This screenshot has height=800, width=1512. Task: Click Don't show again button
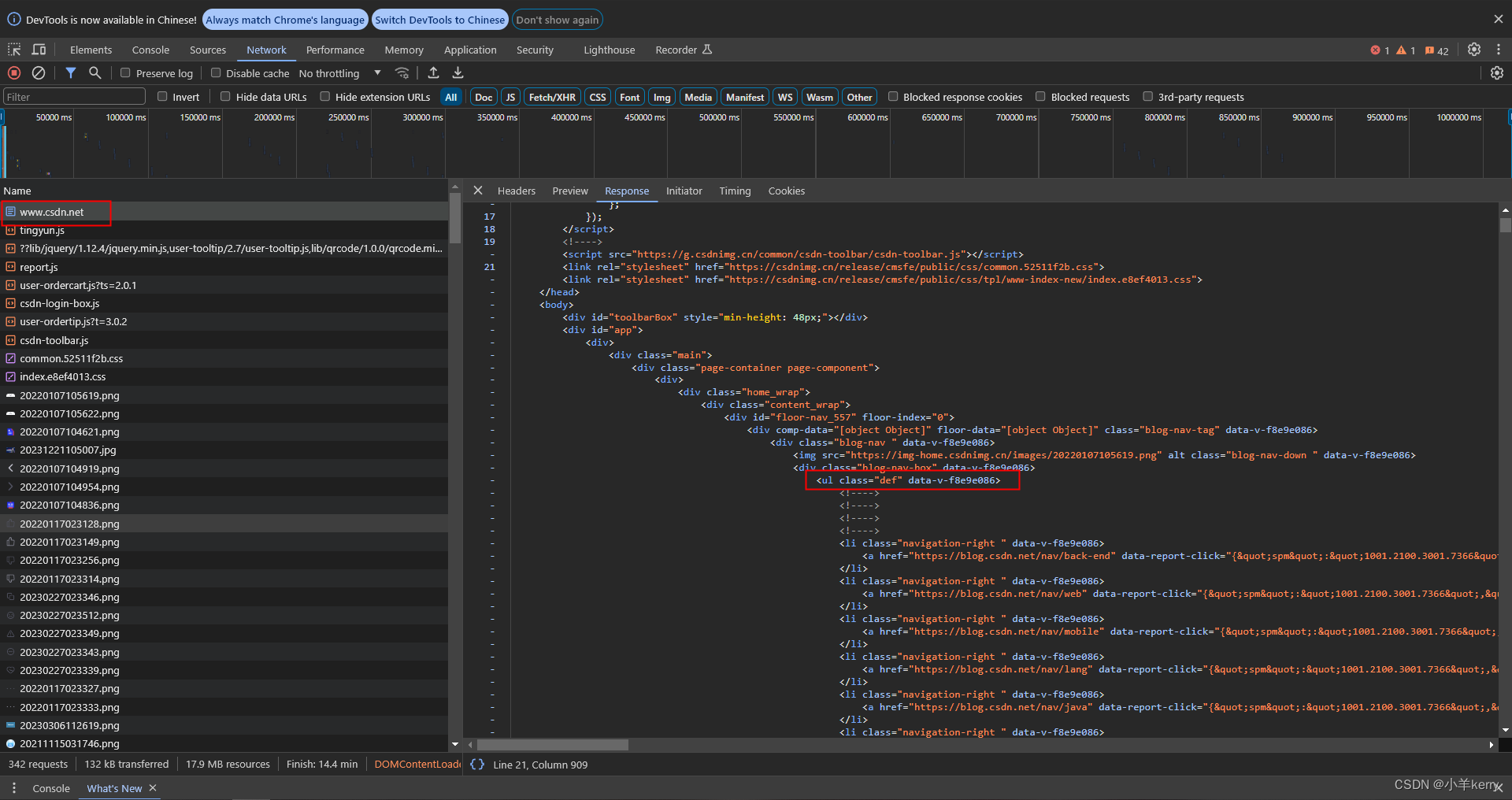tap(558, 20)
